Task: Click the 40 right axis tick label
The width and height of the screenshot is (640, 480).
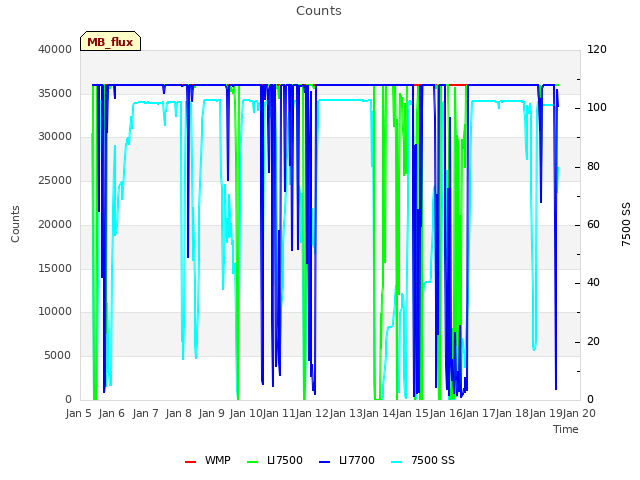Action: pyautogui.click(x=593, y=282)
